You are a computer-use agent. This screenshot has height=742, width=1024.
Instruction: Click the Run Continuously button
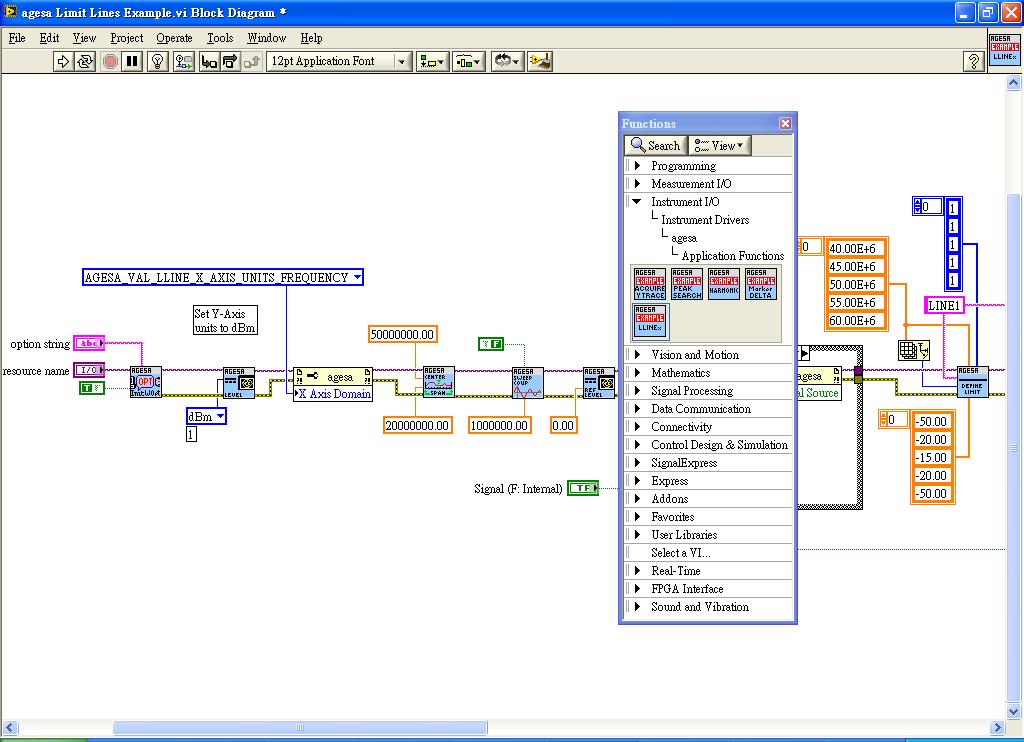click(85, 61)
